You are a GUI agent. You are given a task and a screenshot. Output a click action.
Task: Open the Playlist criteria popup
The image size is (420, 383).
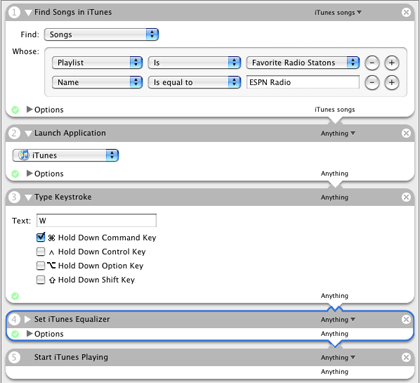click(x=97, y=63)
